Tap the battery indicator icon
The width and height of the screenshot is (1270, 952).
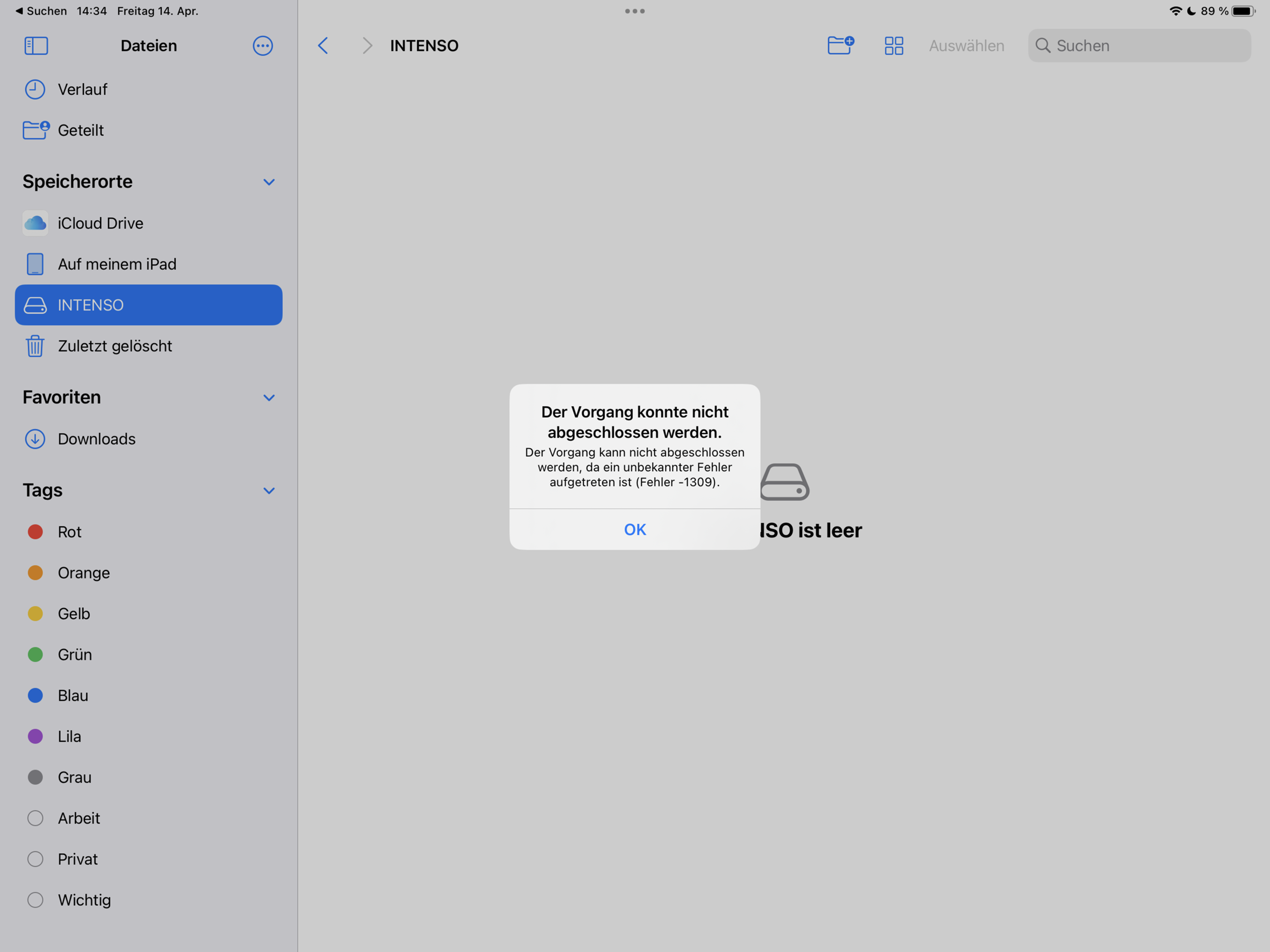[x=1243, y=11]
